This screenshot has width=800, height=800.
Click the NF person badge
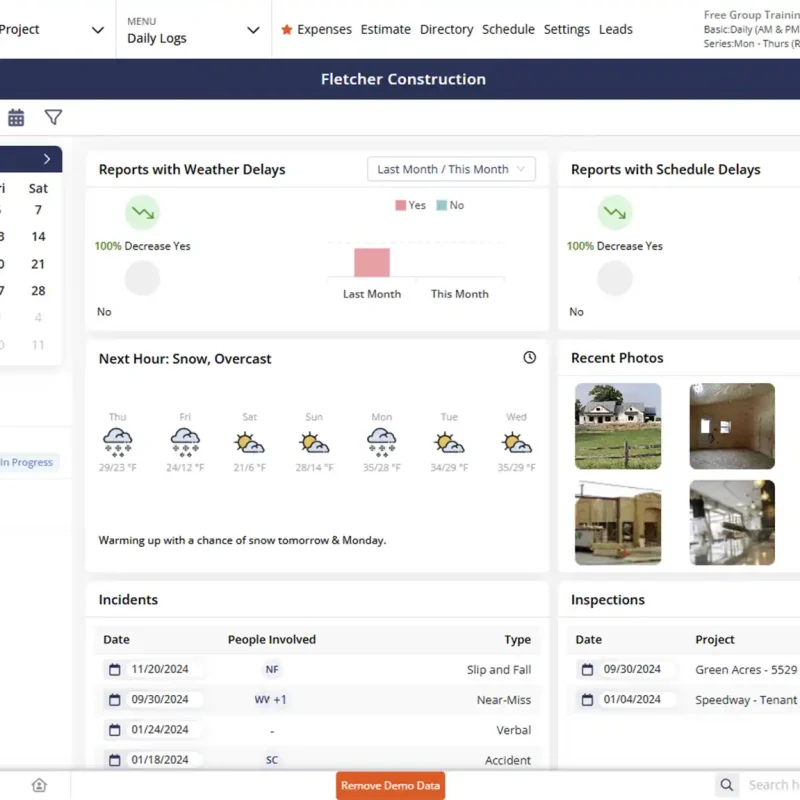(272, 669)
